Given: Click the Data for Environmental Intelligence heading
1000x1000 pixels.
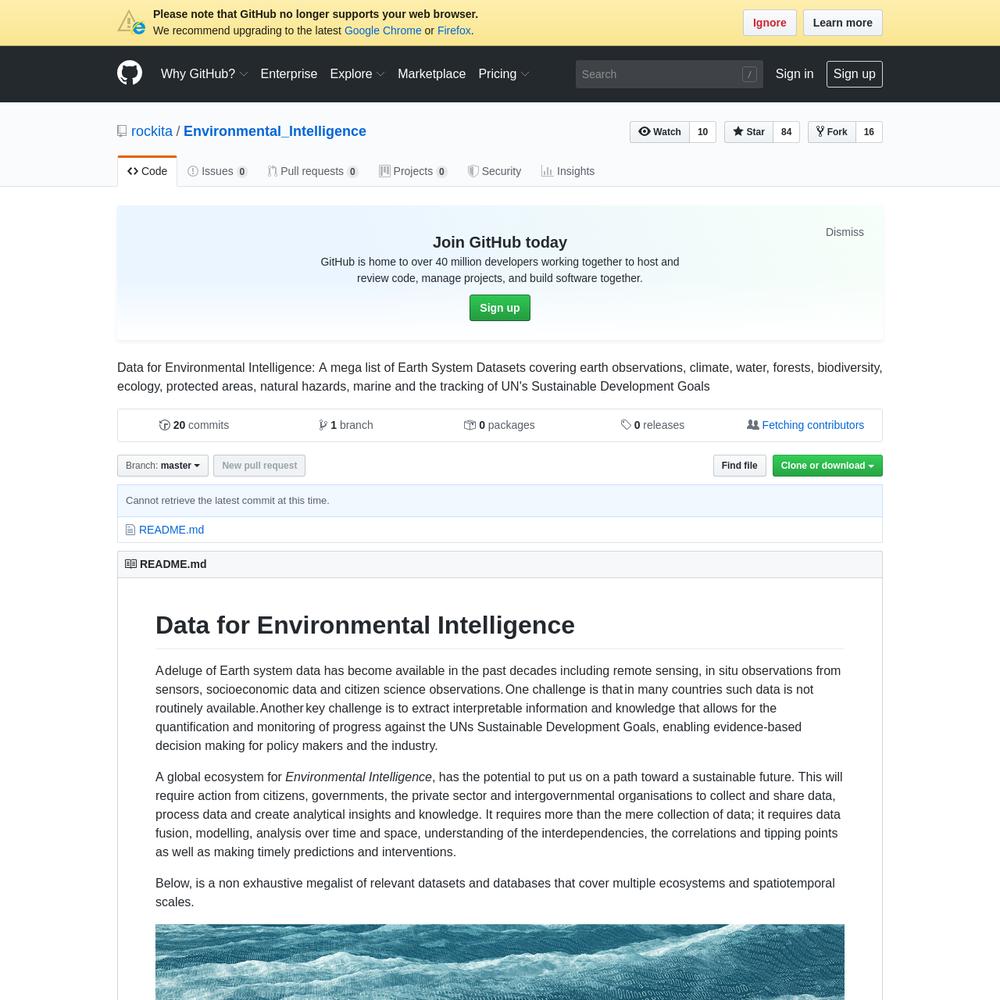Looking at the screenshot, I should [365, 625].
